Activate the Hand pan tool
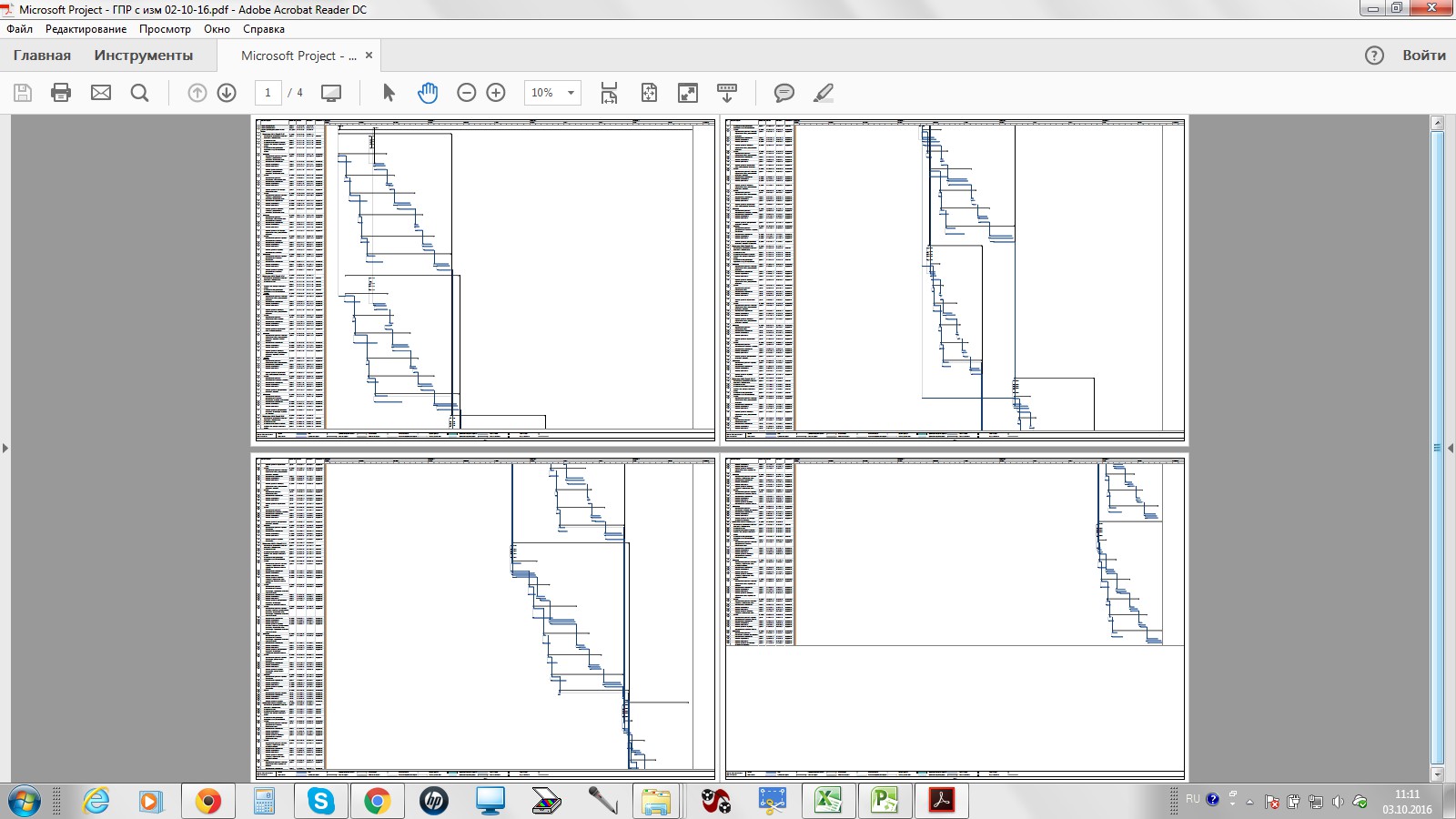Screen dimensions: 1456x819 tap(427, 93)
